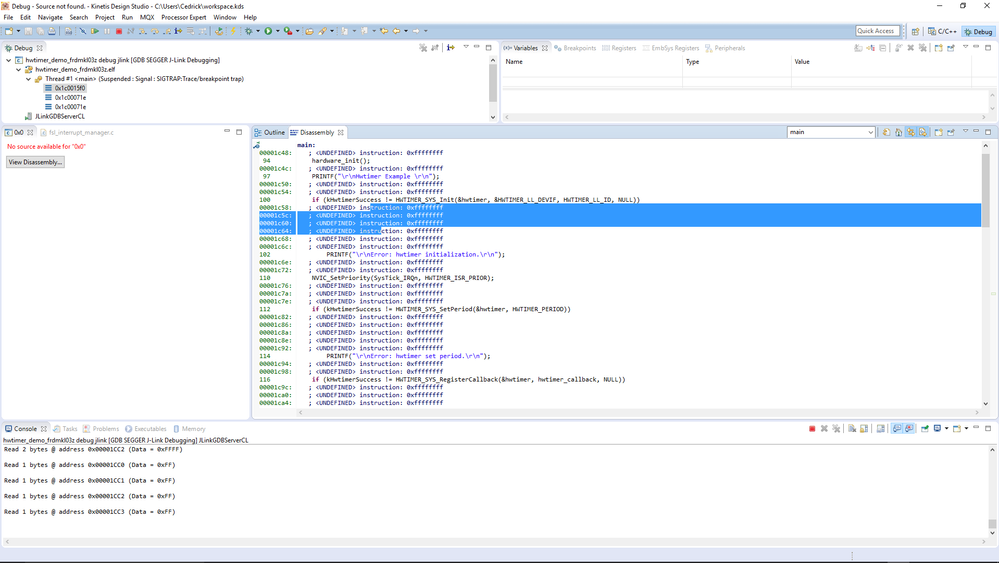Switch to the fsl_interrupt_manager.c editor tab
999x563 pixels.
point(81,132)
